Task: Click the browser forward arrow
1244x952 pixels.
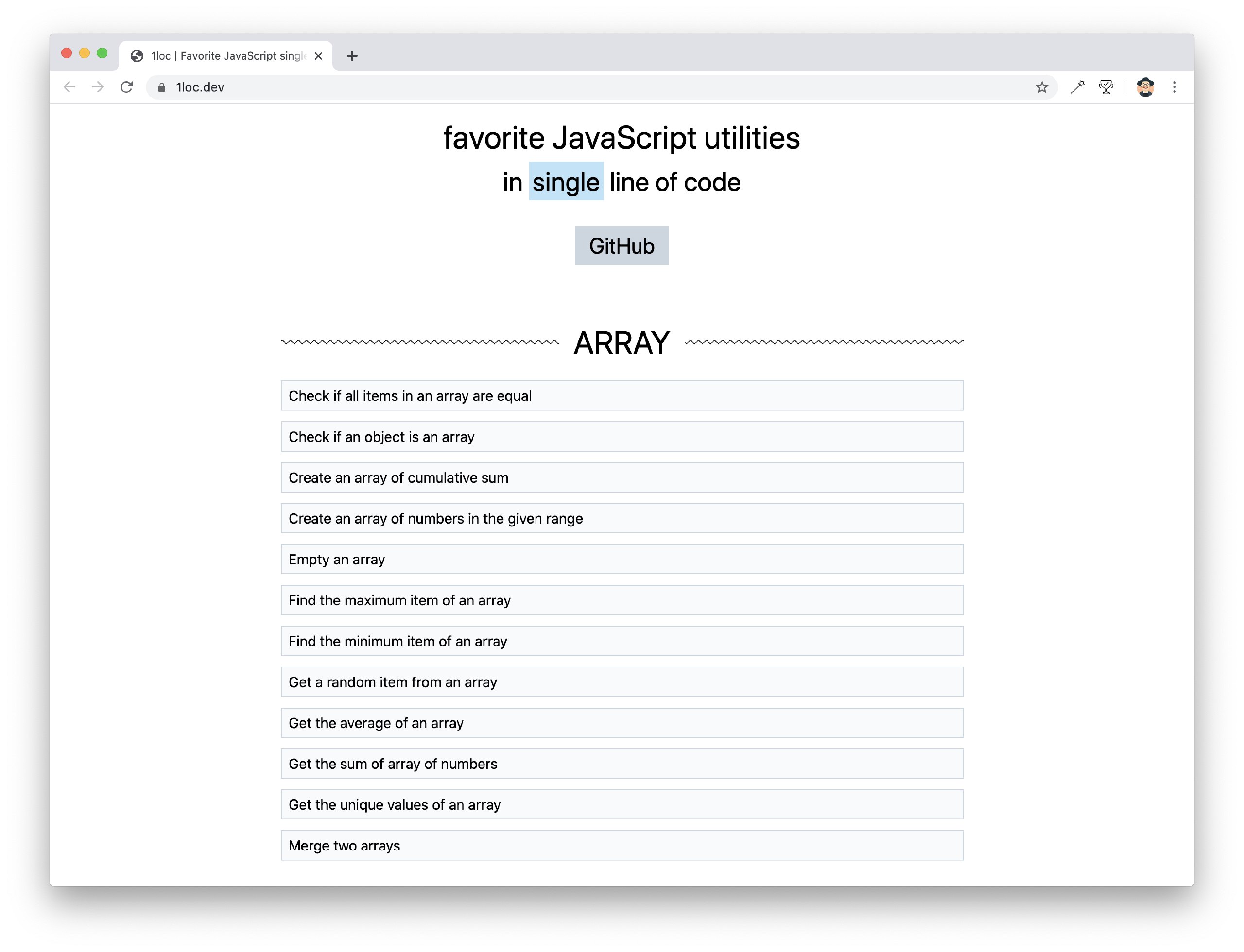Action: [98, 87]
